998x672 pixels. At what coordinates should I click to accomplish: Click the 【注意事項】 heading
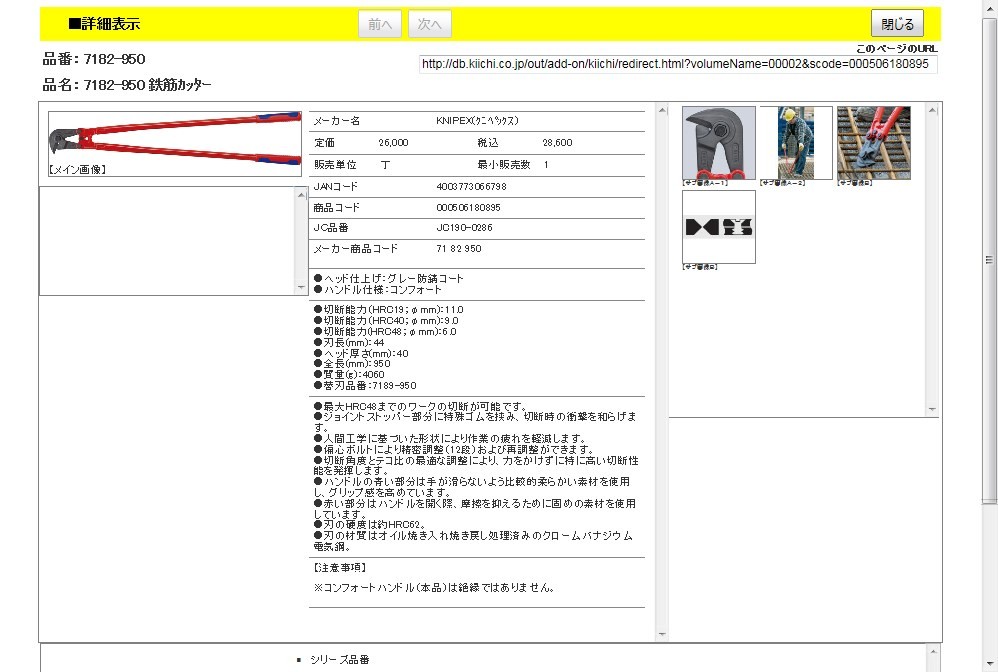[x=340, y=567]
